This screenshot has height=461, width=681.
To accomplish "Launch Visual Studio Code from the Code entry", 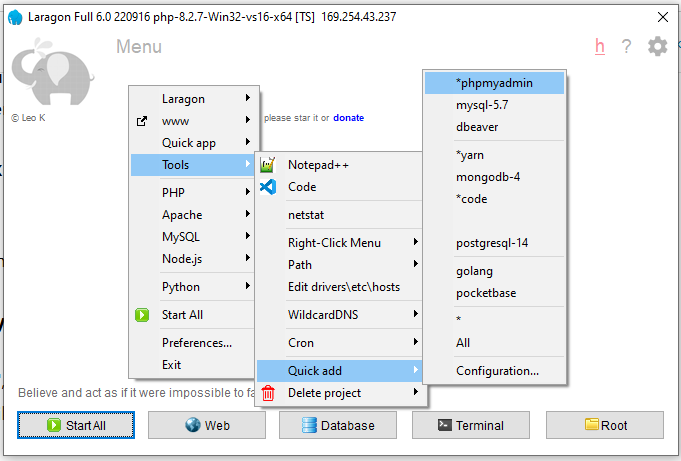I will pos(302,187).
